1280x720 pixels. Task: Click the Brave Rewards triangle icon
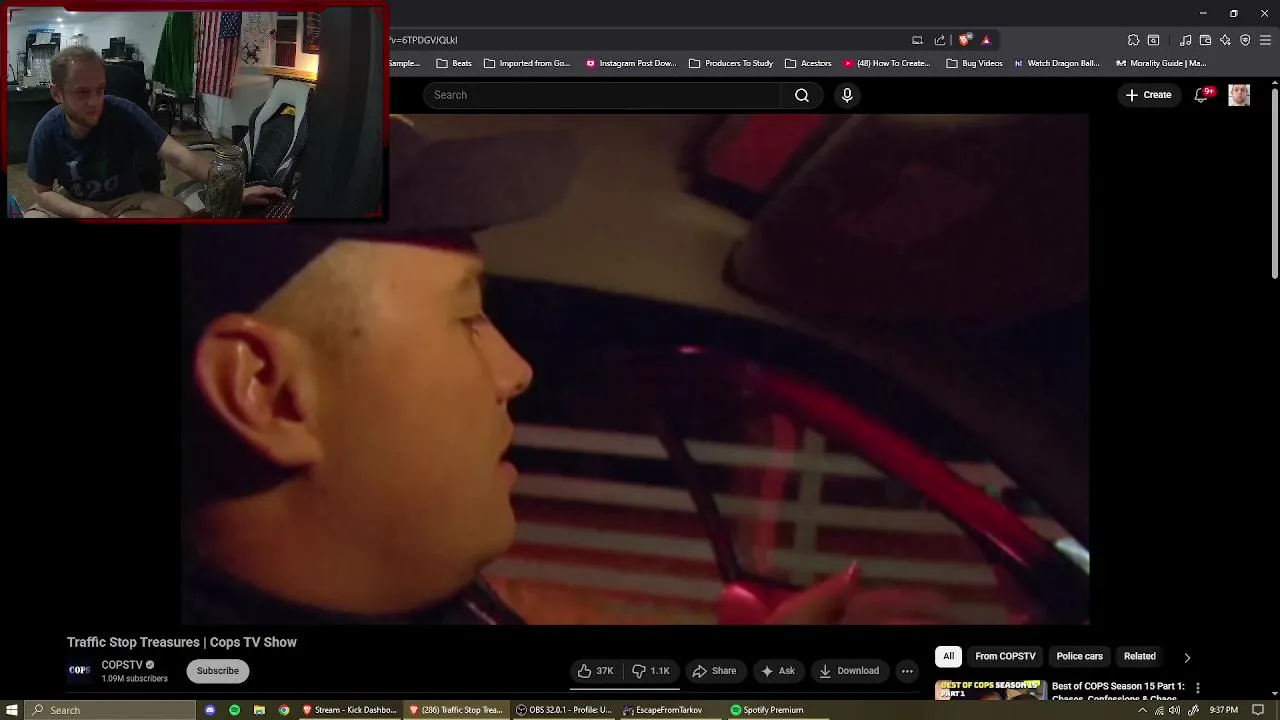pos(986,40)
